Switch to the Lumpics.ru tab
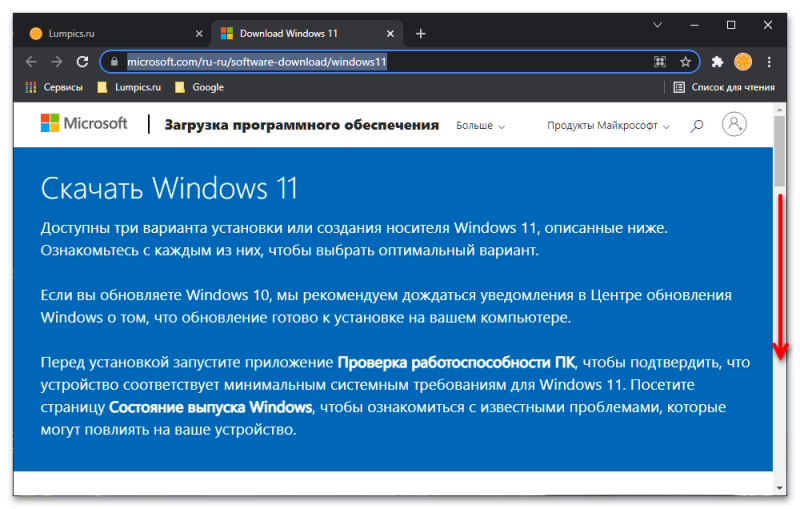Screen dimensions: 800x509 click(100, 34)
